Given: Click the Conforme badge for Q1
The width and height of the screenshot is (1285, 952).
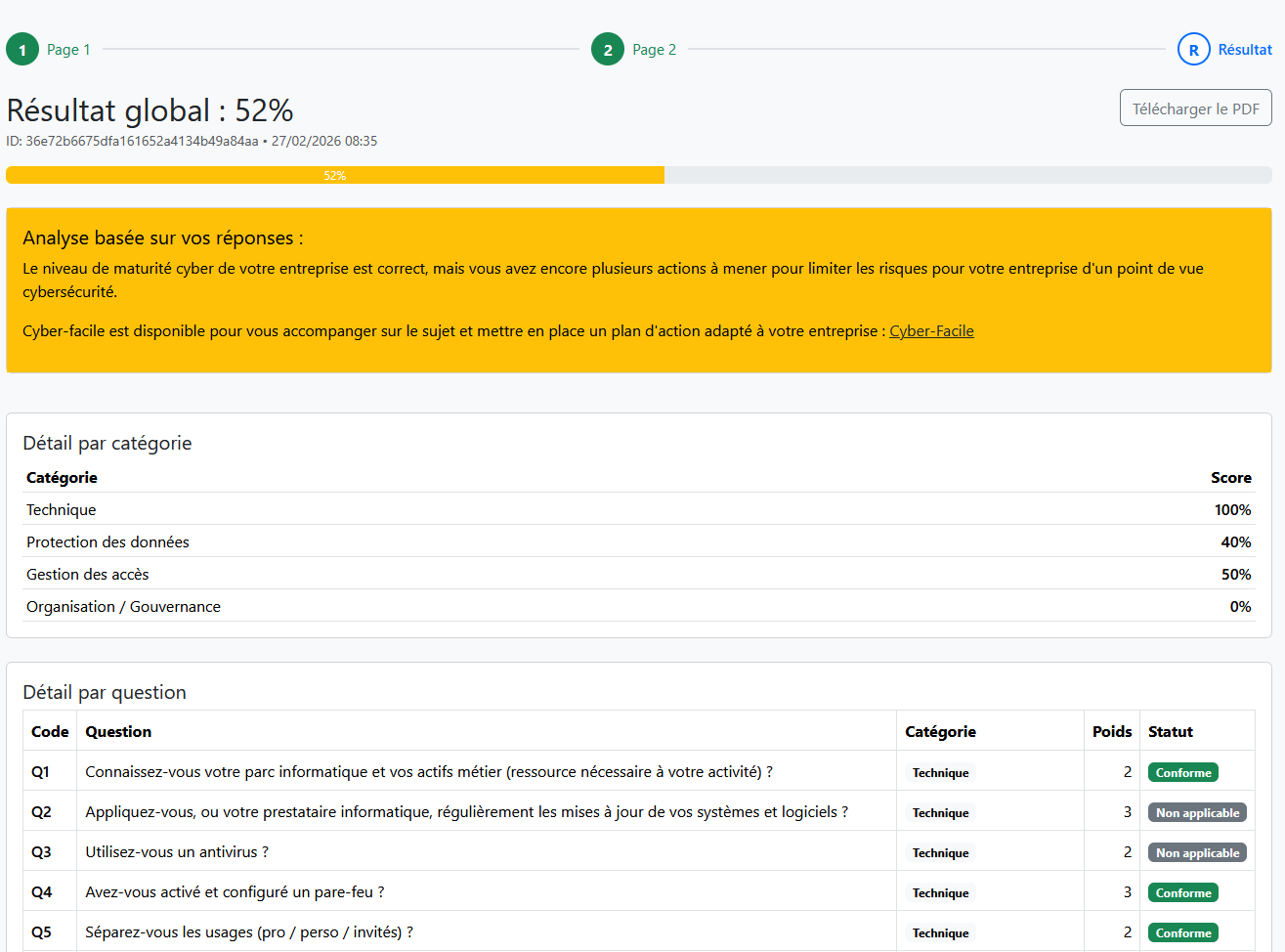Looking at the screenshot, I should [1182, 773].
